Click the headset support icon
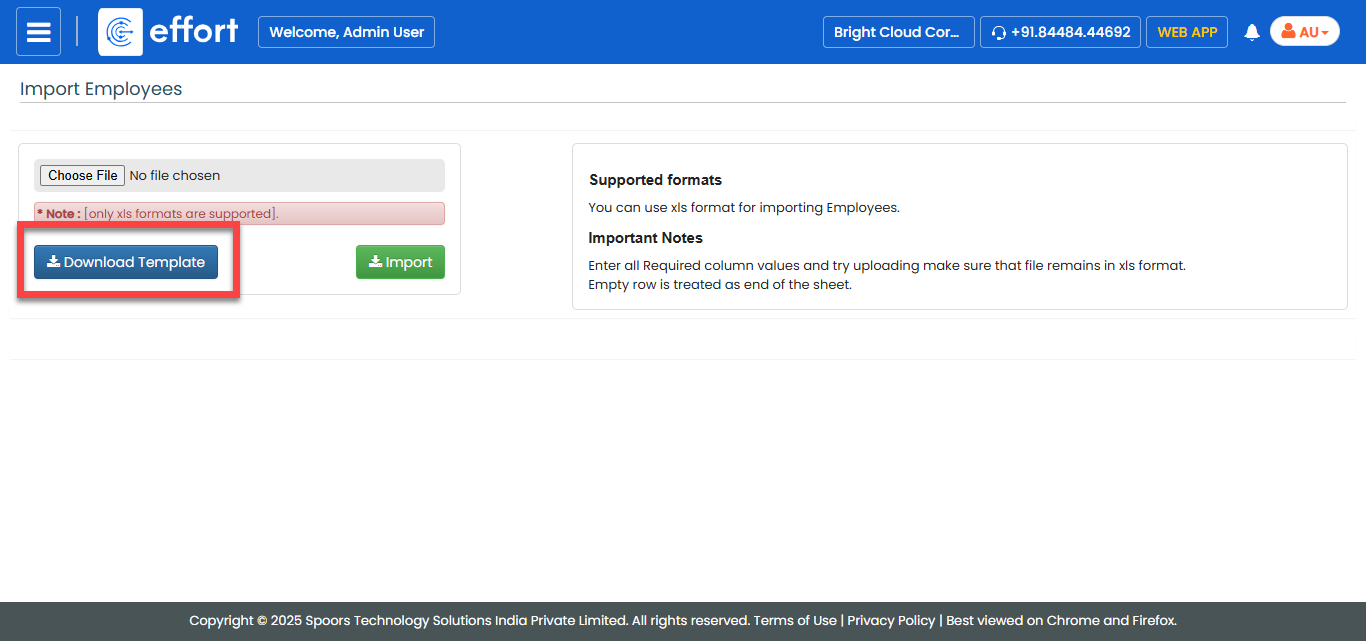1366x641 pixels. 998,32
